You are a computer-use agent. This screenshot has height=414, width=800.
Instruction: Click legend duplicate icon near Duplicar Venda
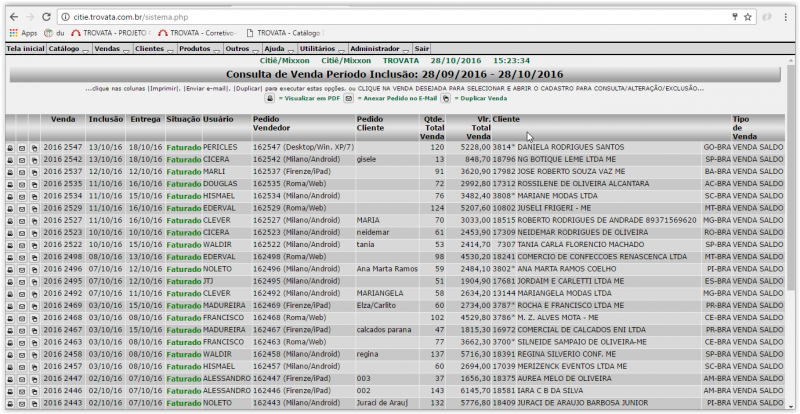(445, 98)
